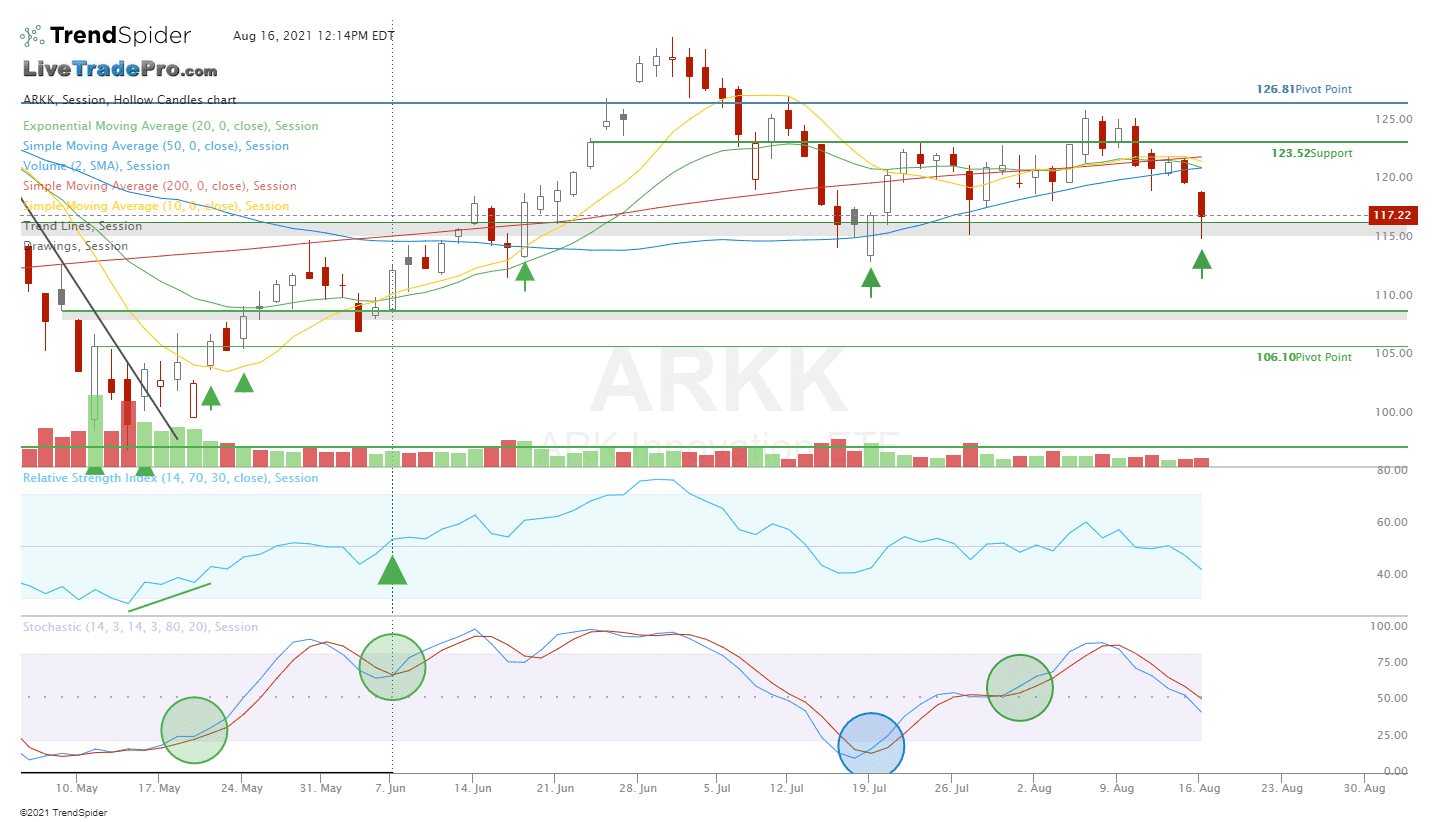Select the ARKK Session Hollow Candles chart label

(x=128, y=100)
